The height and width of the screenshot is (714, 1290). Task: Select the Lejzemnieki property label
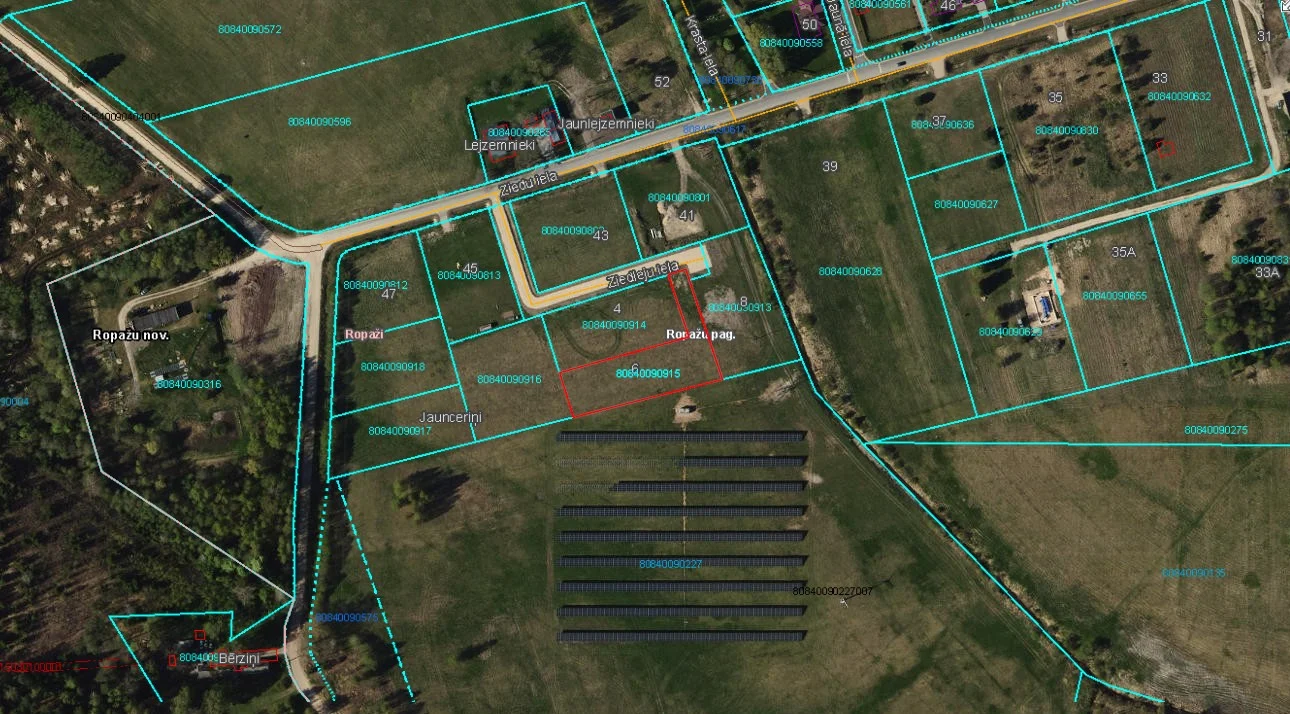click(500, 145)
